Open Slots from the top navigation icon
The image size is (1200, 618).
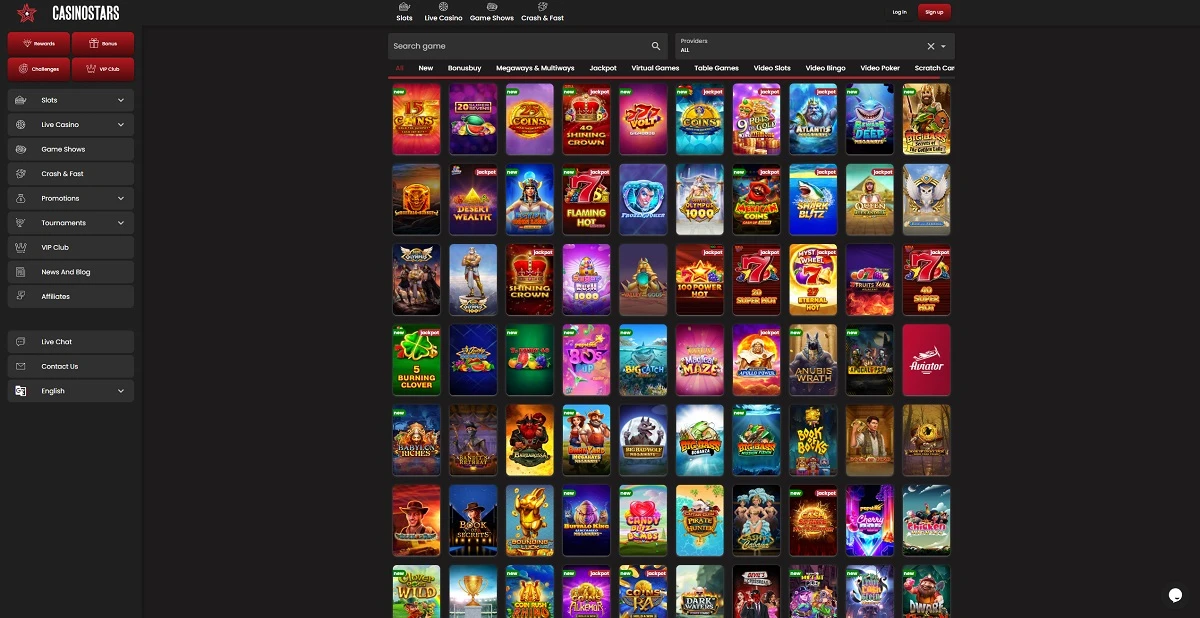[x=404, y=7]
